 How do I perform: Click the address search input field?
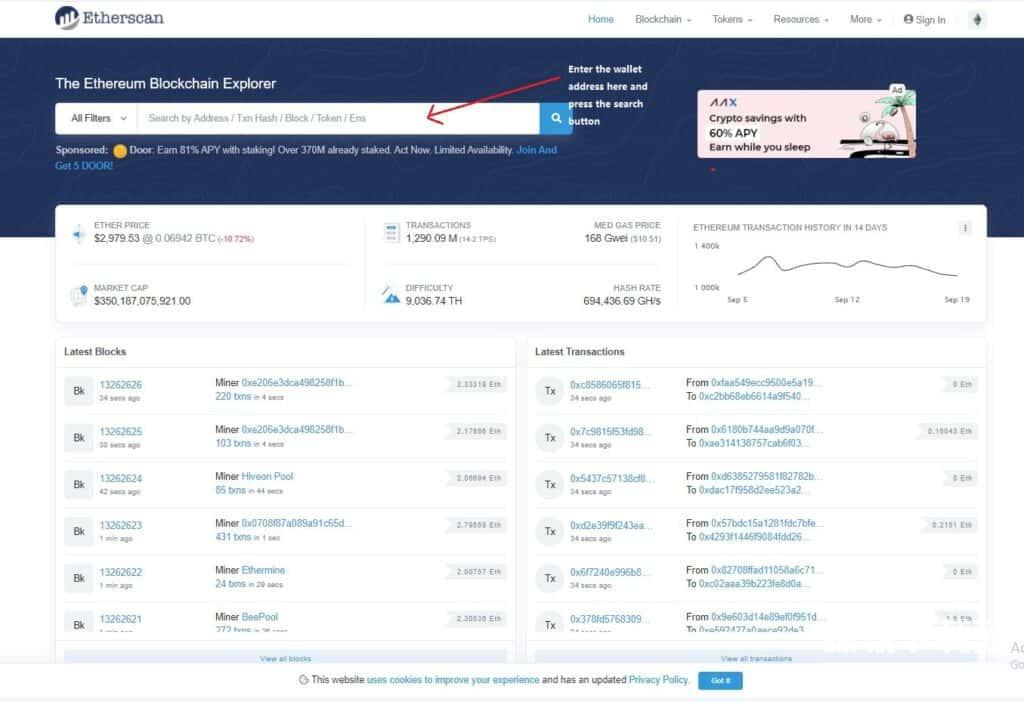pyautogui.click(x=337, y=118)
